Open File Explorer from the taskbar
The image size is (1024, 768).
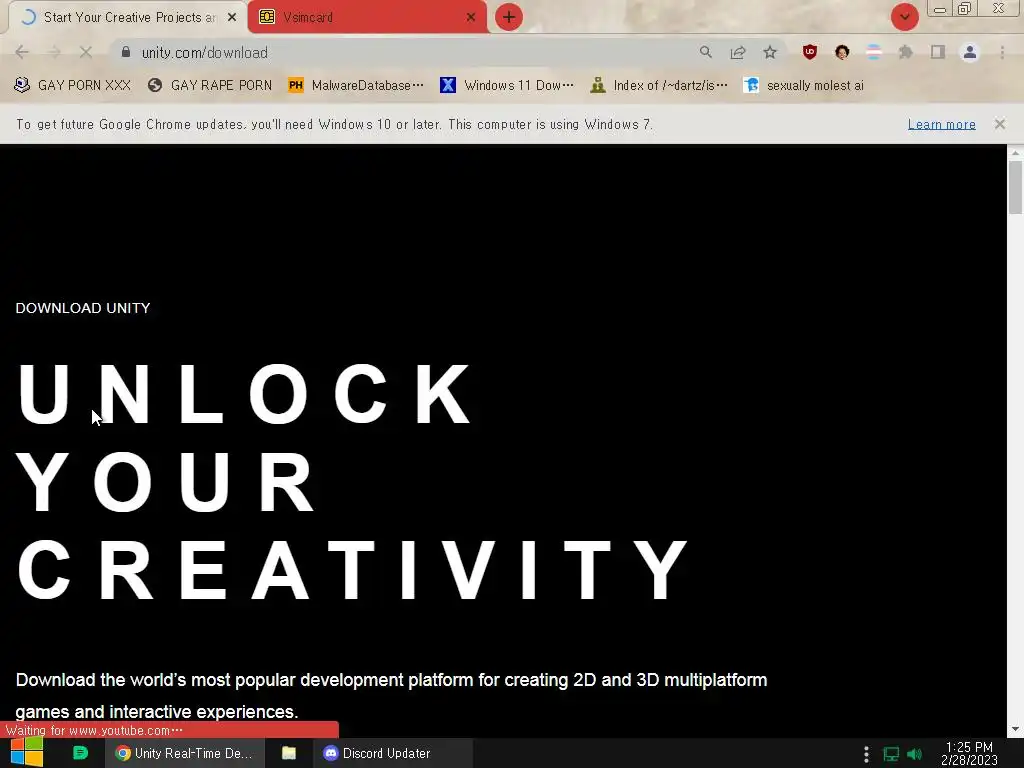(x=289, y=753)
